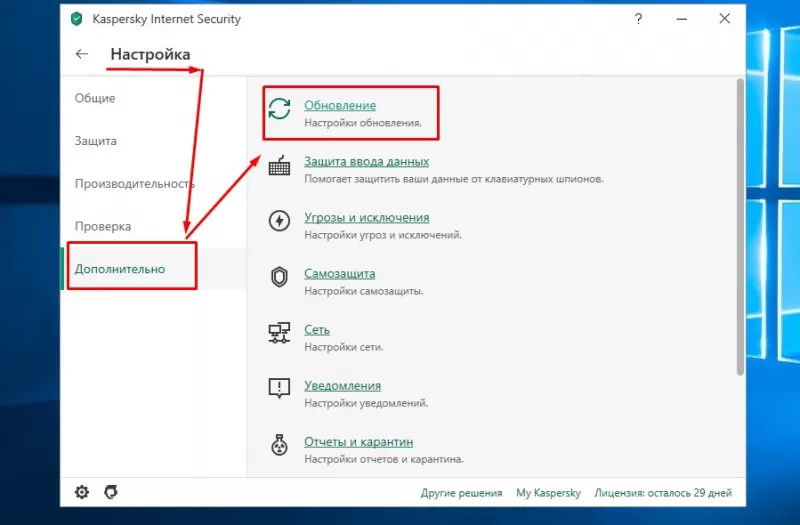Click the text Настройки уведомлений.

(366, 403)
